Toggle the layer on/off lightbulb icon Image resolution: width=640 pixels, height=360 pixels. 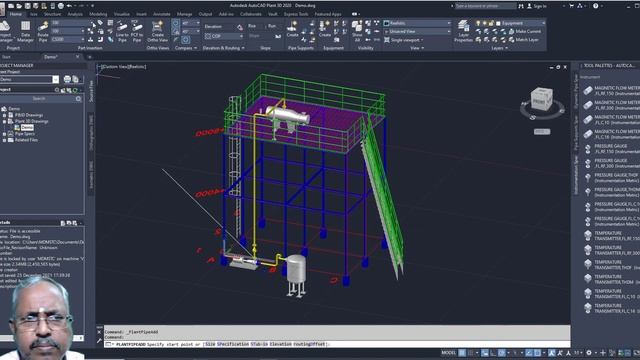(478, 23)
